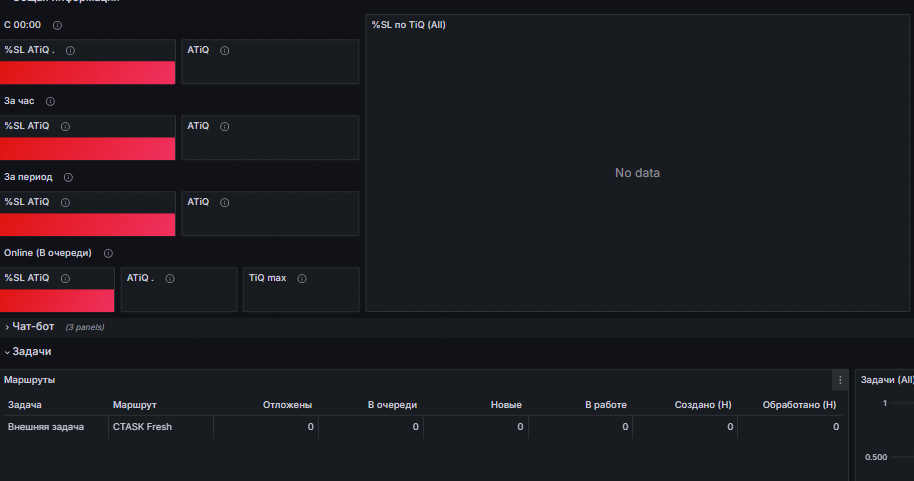This screenshot has width=914, height=481.
Task: Click 'Внешняя задача' table cell
Action: tap(55, 427)
